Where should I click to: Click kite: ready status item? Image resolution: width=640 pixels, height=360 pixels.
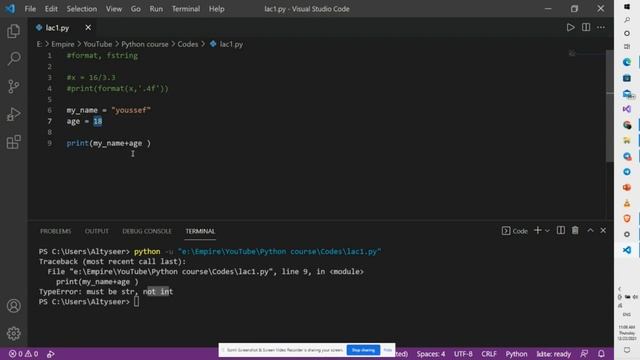[553, 354]
